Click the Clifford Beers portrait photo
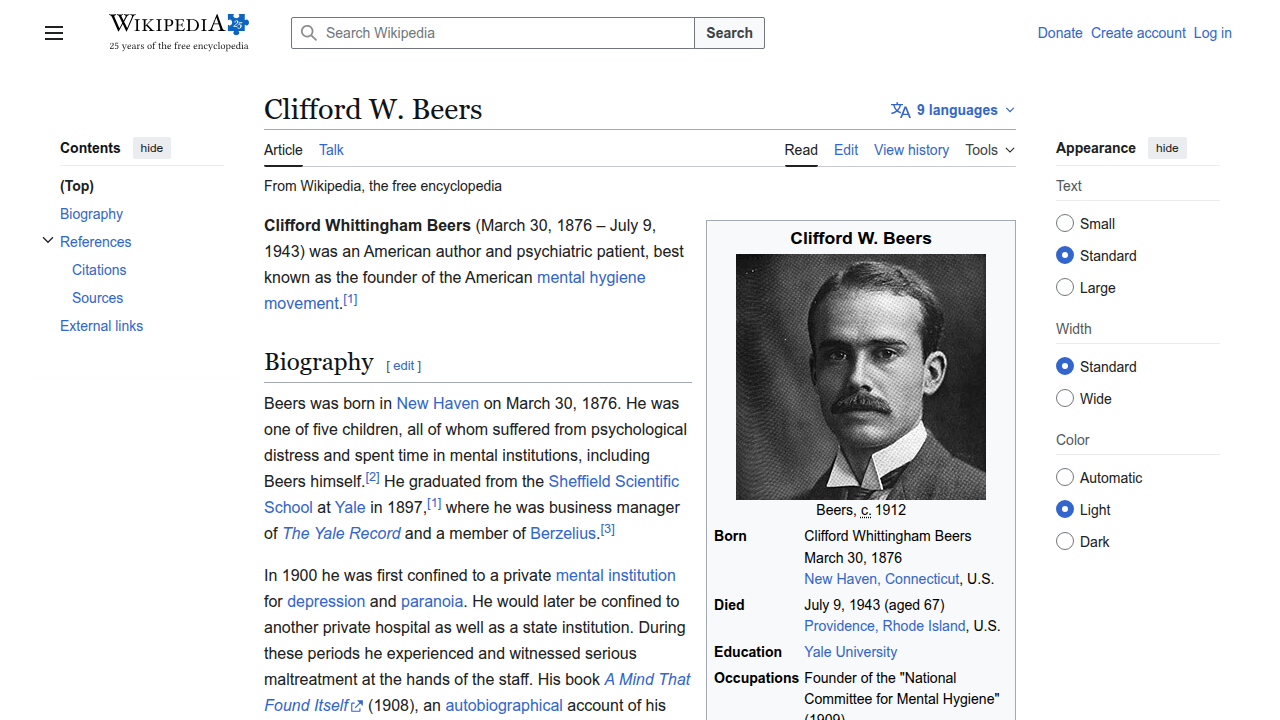 (x=861, y=377)
